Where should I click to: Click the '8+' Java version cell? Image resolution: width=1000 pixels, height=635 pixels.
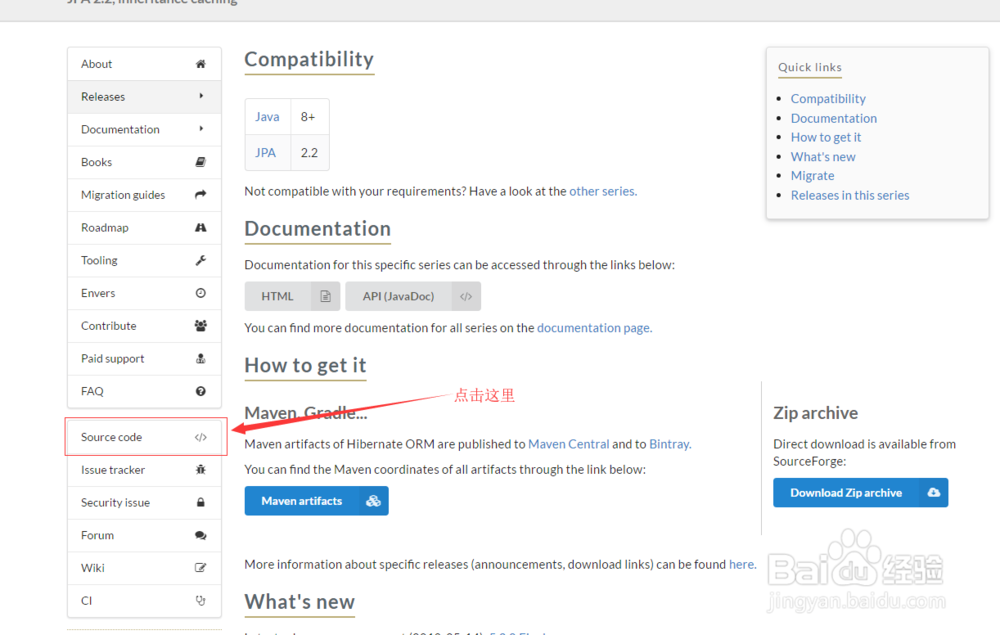(x=309, y=117)
